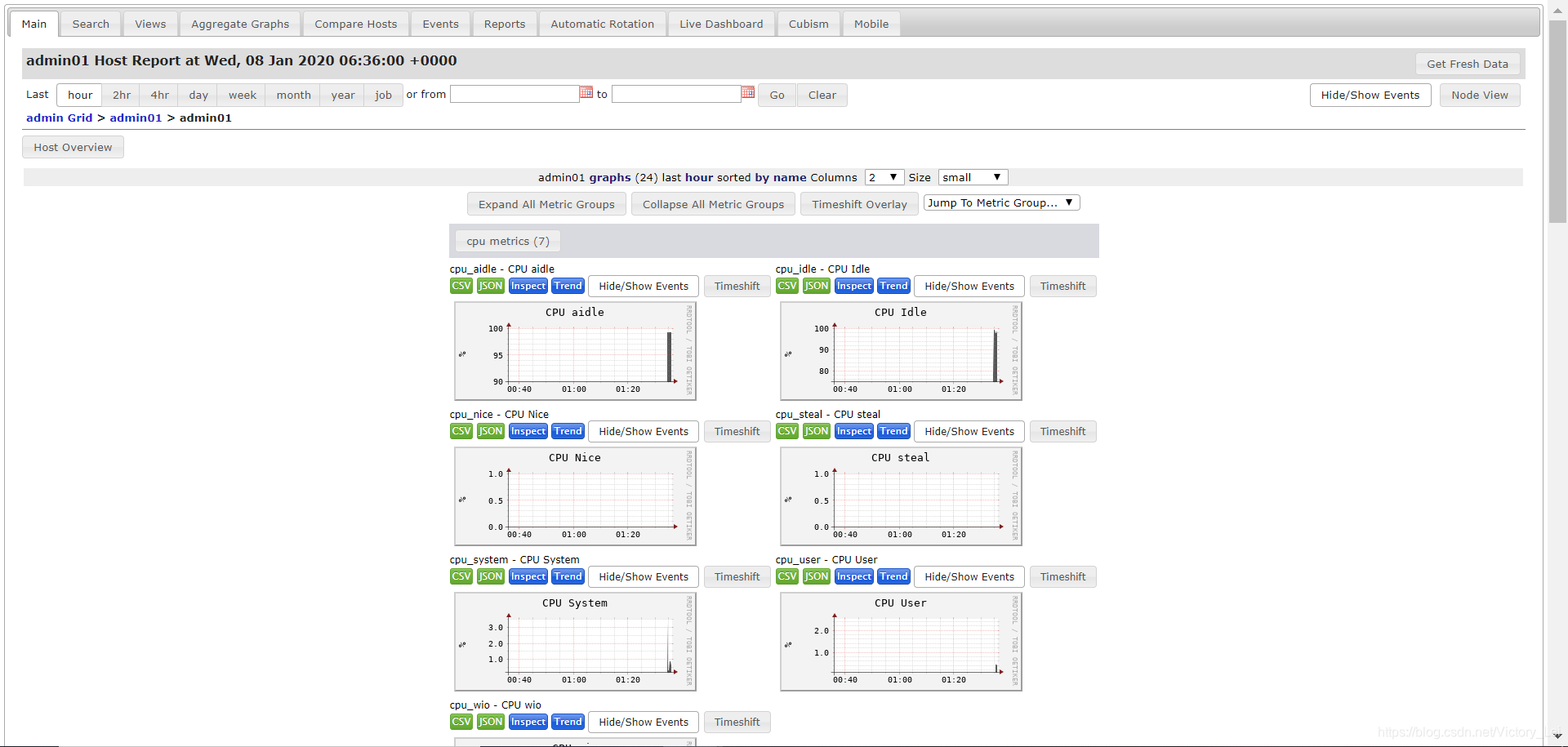
Task: Get JSON for cpu_idle graph
Action: (x=817, y=286)
